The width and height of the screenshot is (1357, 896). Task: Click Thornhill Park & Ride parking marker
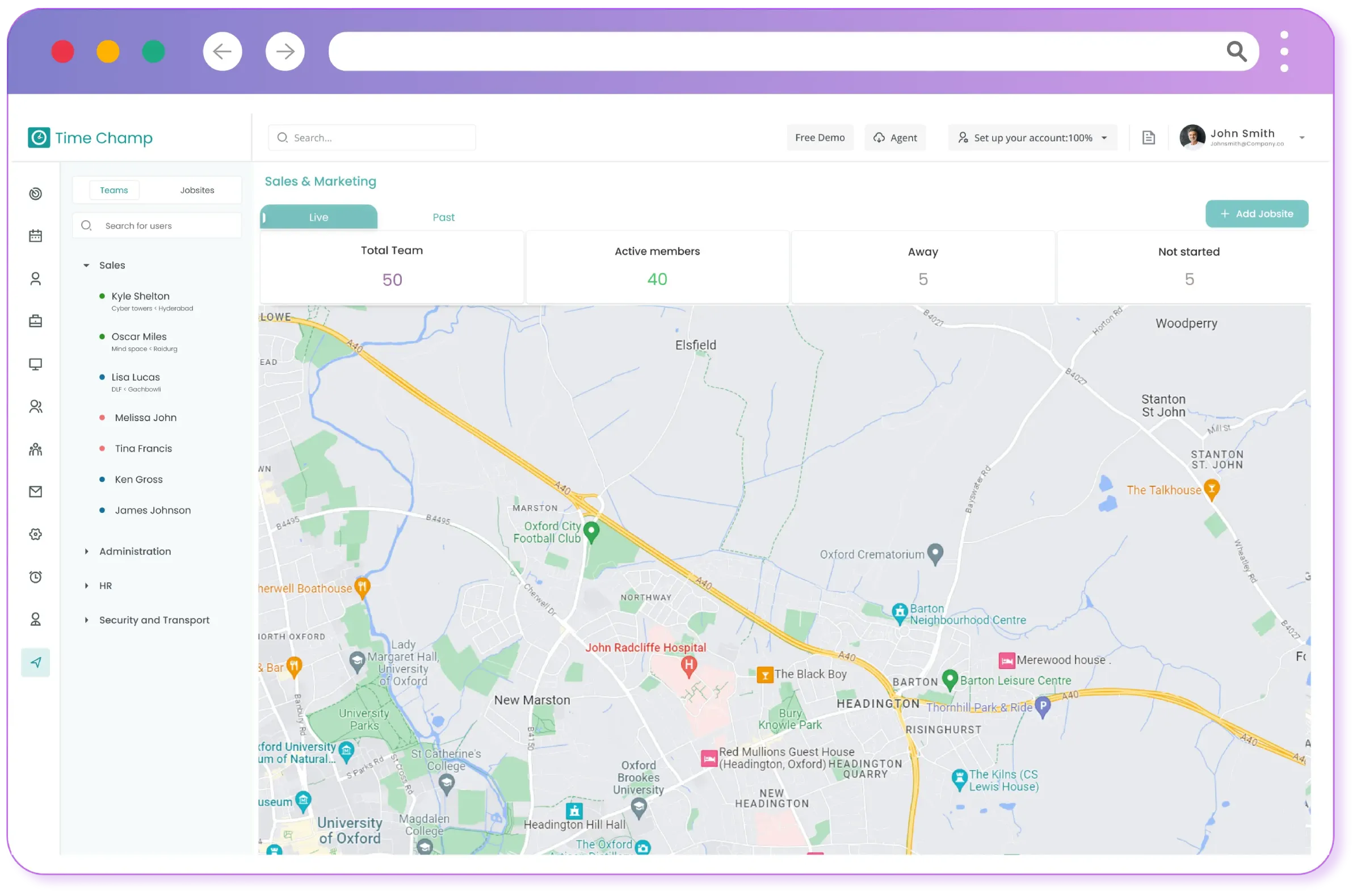(1043, 708)
